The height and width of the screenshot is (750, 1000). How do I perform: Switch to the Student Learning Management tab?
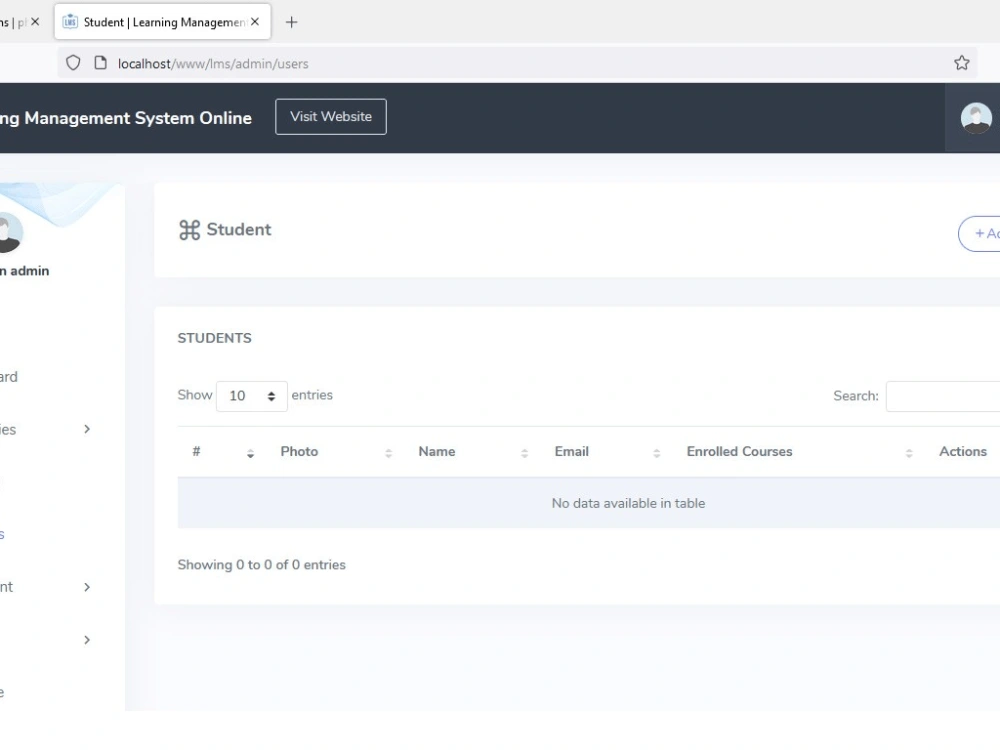click(163, 22)
